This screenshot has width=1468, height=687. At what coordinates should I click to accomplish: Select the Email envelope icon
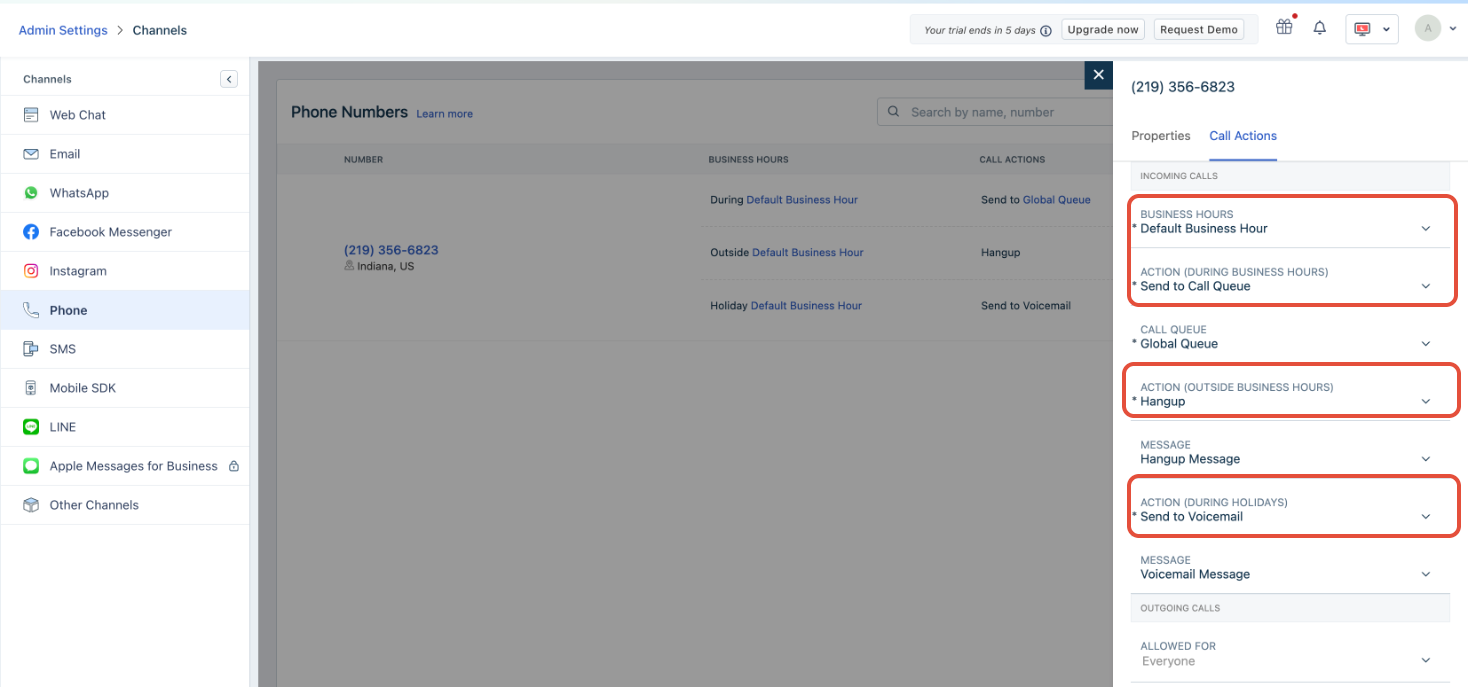click(31, 154)
